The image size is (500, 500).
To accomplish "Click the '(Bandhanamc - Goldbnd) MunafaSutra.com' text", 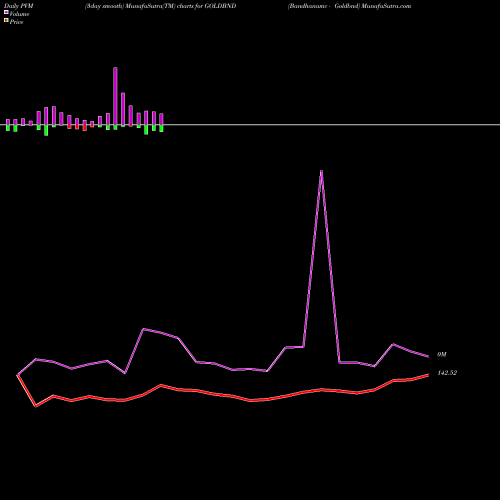I will 349,6.
